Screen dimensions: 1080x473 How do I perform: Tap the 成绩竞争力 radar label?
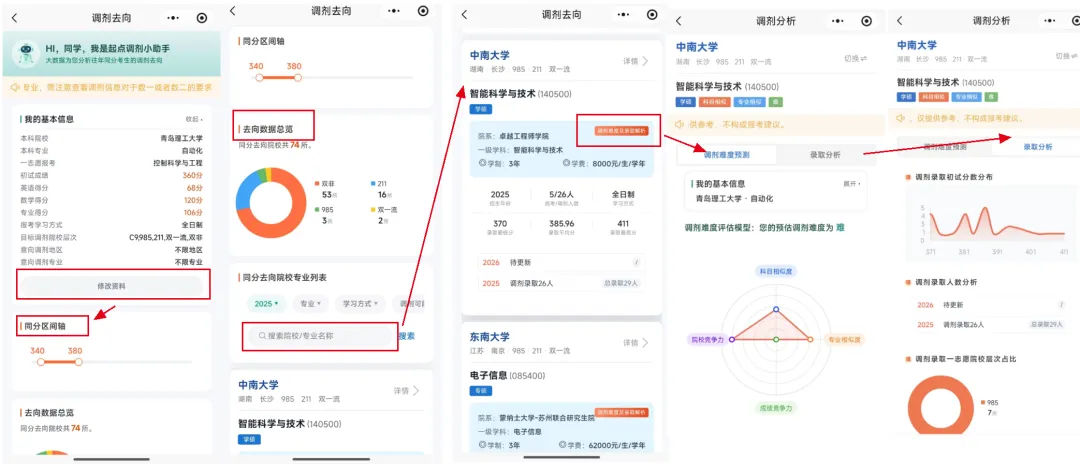(x=775, y=408)
